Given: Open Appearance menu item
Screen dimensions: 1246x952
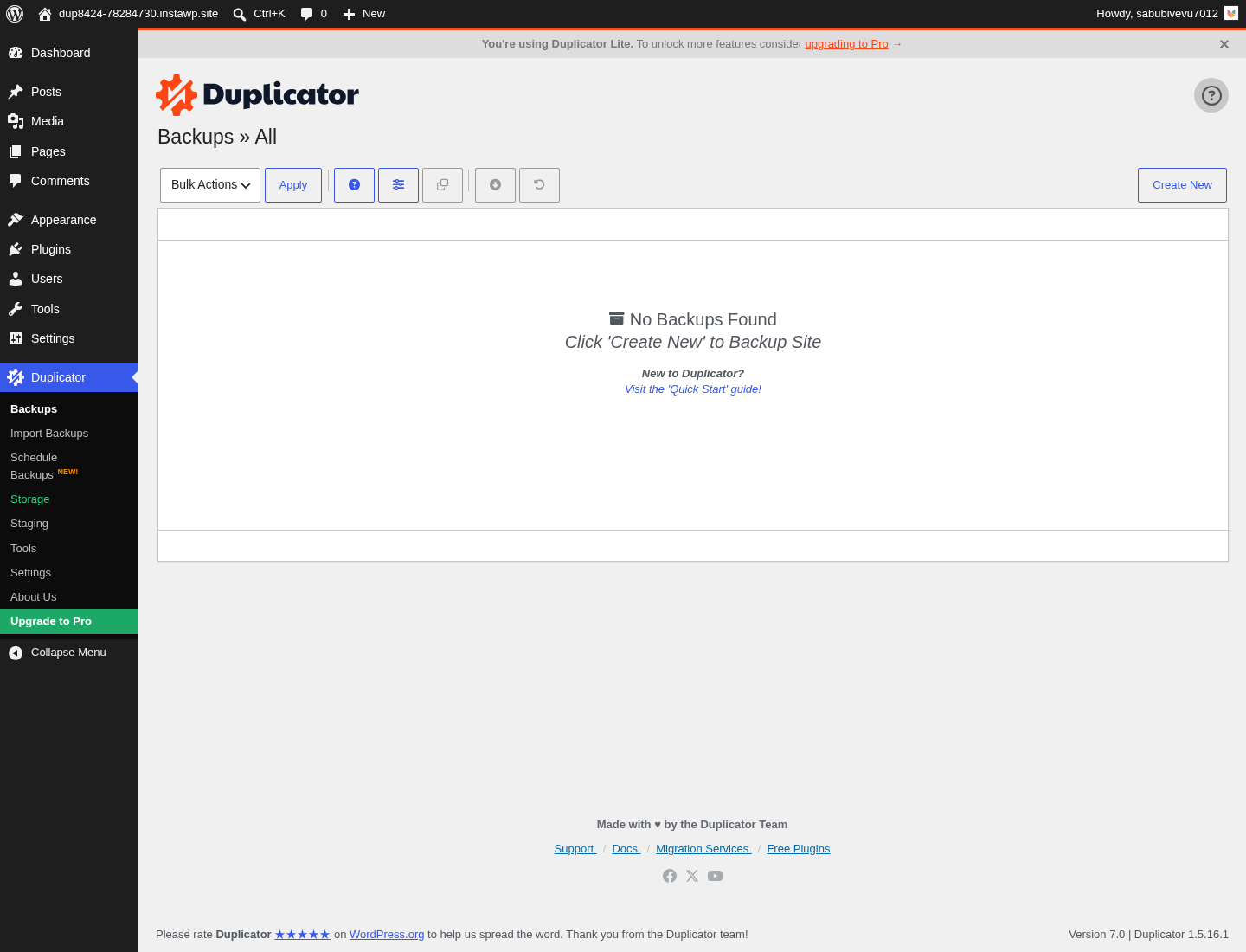Looking at the screenshot, I should [69, 220].
